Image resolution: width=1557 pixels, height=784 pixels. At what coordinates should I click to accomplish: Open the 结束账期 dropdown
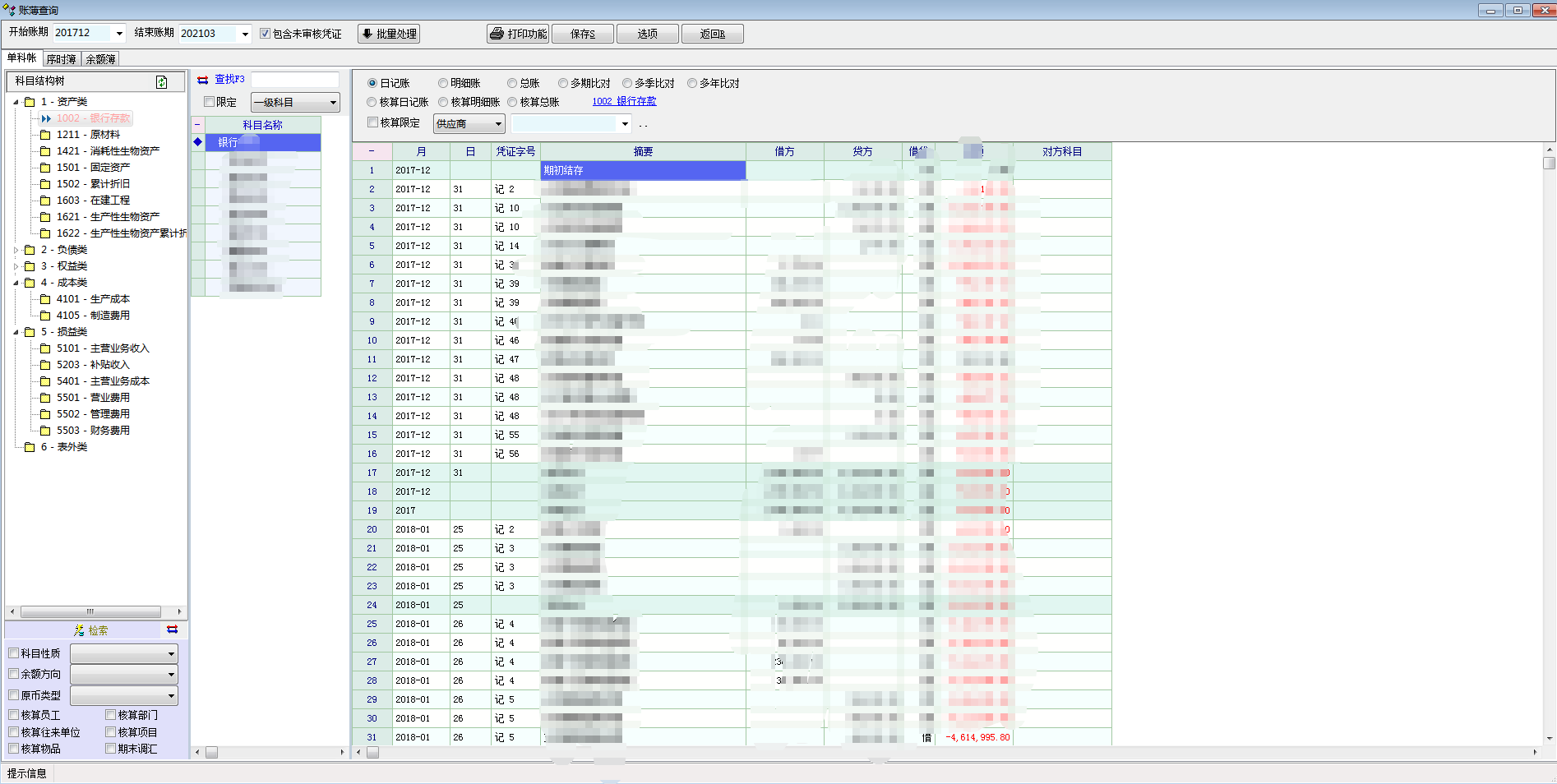point(245,34)
